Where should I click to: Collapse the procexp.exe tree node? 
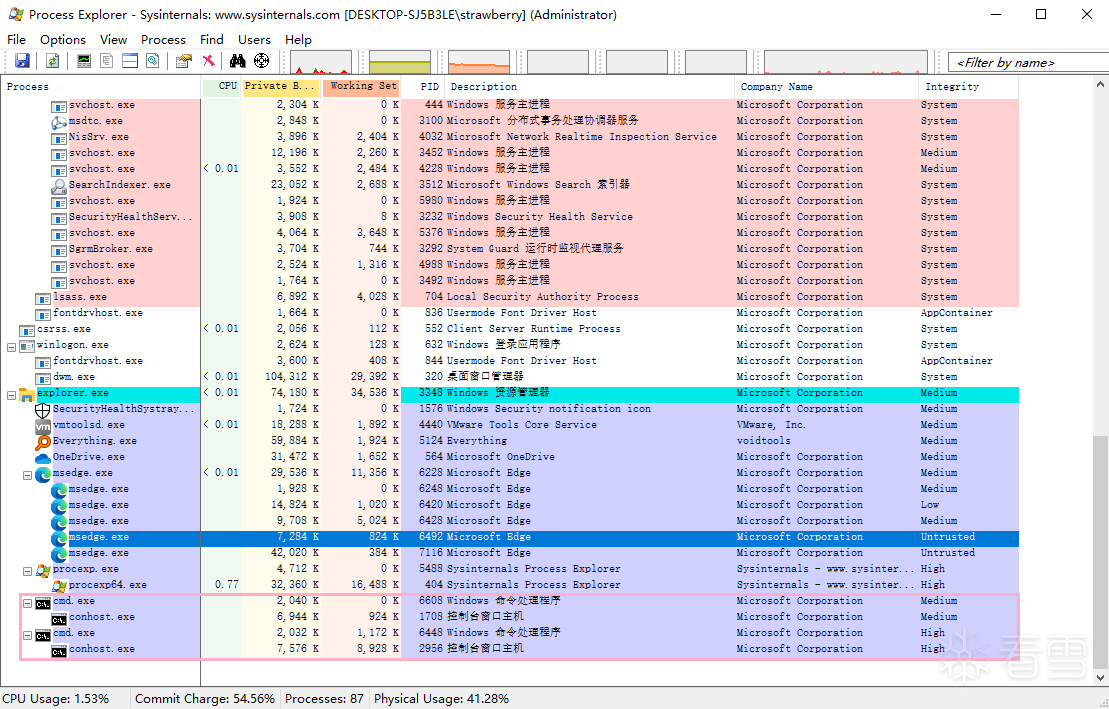[x=27, y=571]
